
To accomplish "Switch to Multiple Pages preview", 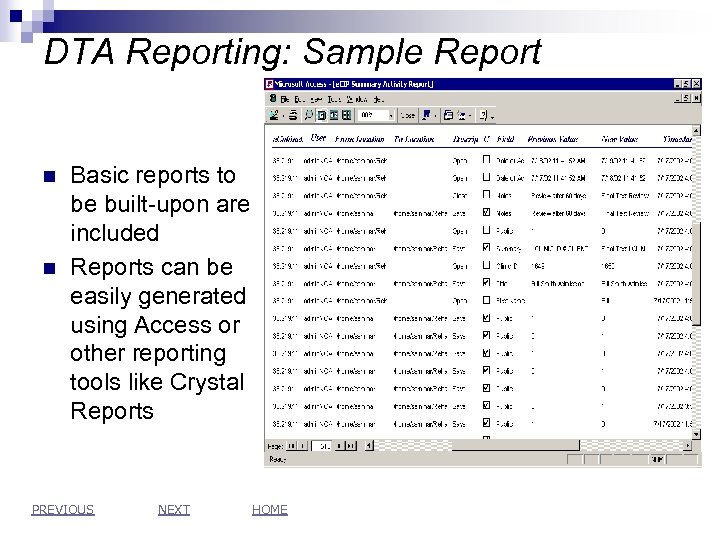I will pyautogui.click(x=346, y=115).
